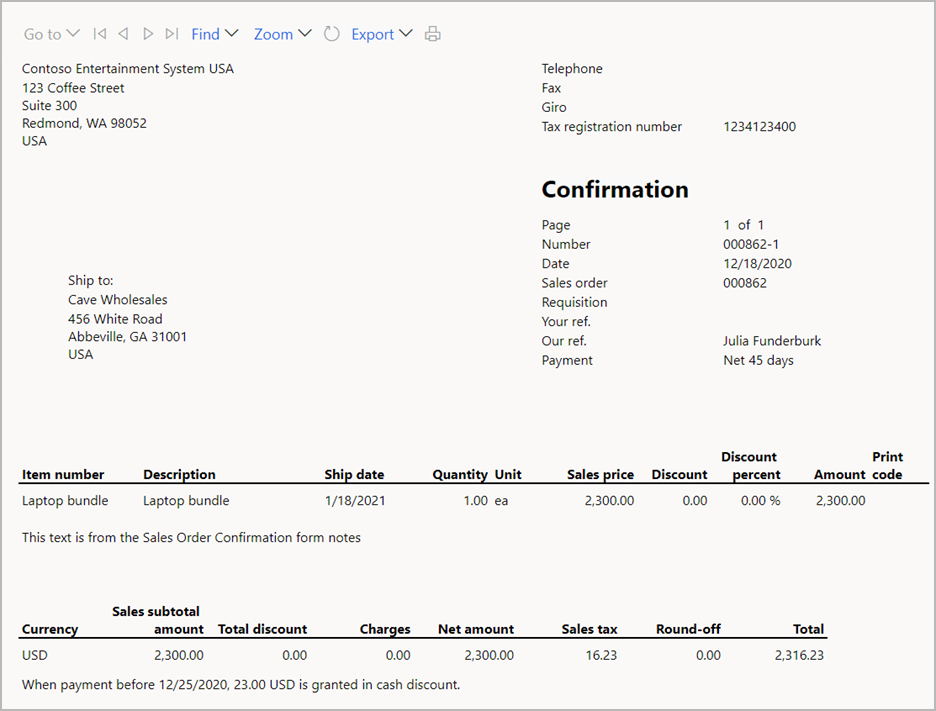Open the Go to dropdown
936x711 pixels.
point(51,34)
